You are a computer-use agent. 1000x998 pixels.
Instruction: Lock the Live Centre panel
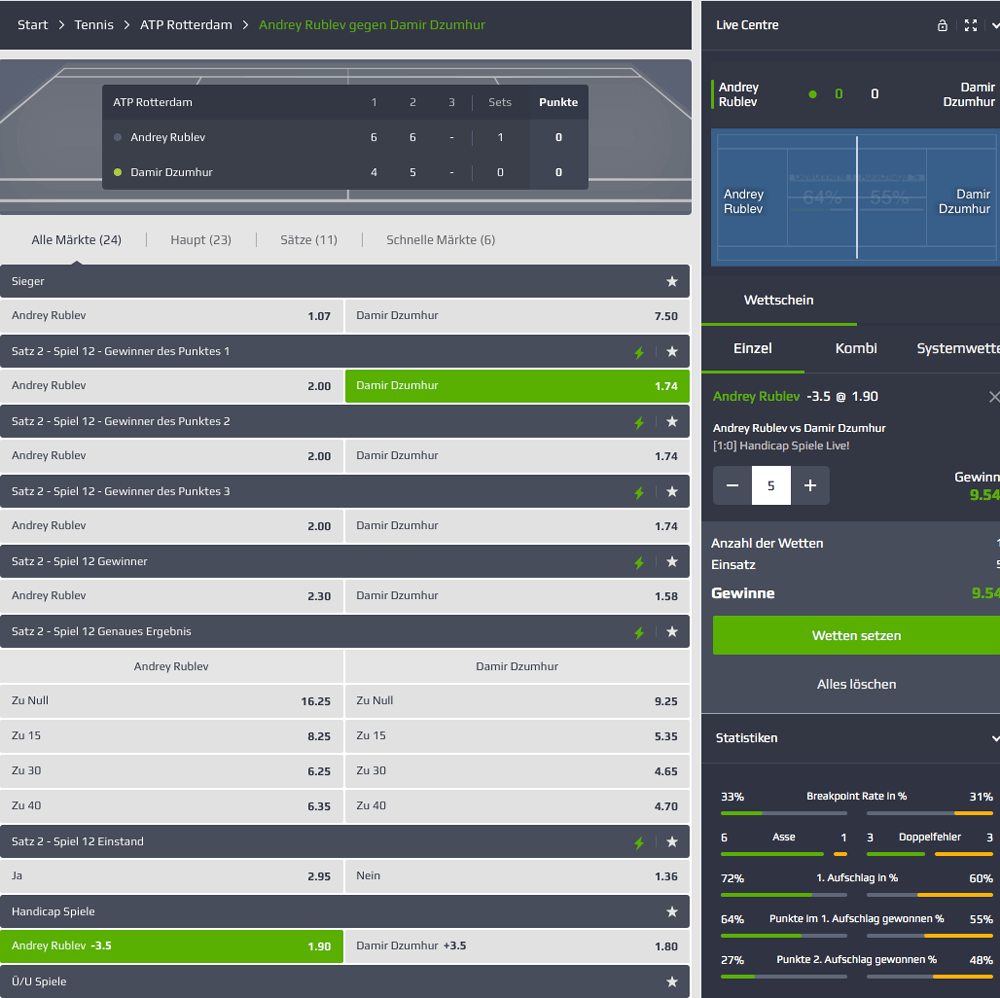[942, 25]
